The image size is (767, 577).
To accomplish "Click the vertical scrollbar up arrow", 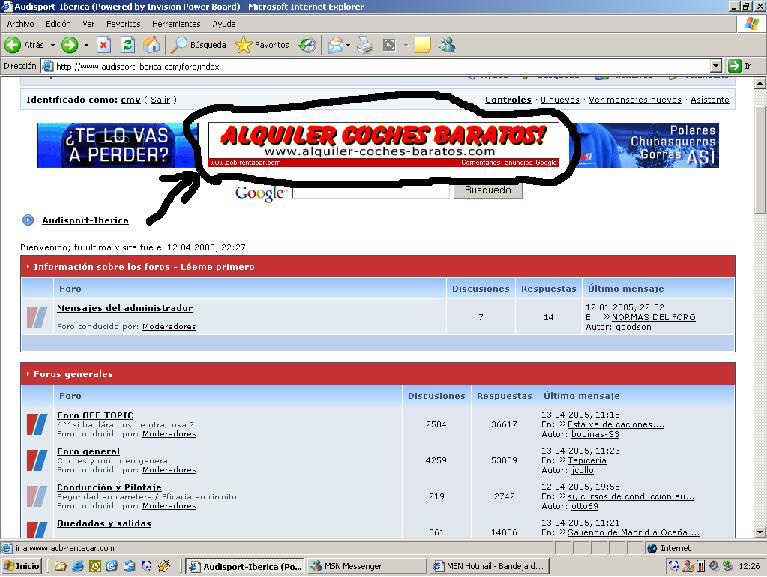I will click(760, 84).
